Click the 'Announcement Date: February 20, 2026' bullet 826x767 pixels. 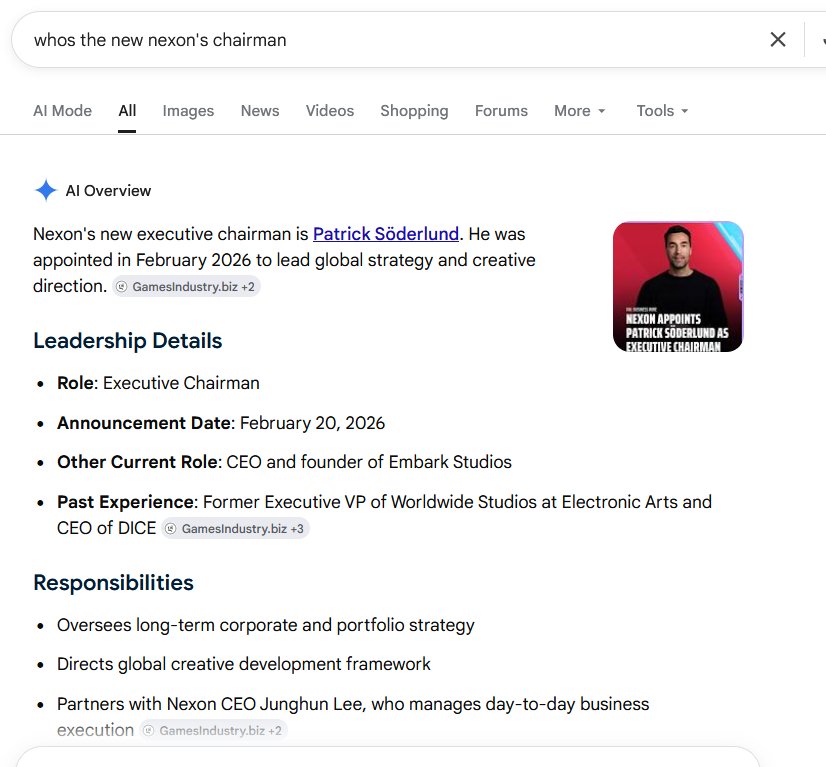tap(221, 423)
